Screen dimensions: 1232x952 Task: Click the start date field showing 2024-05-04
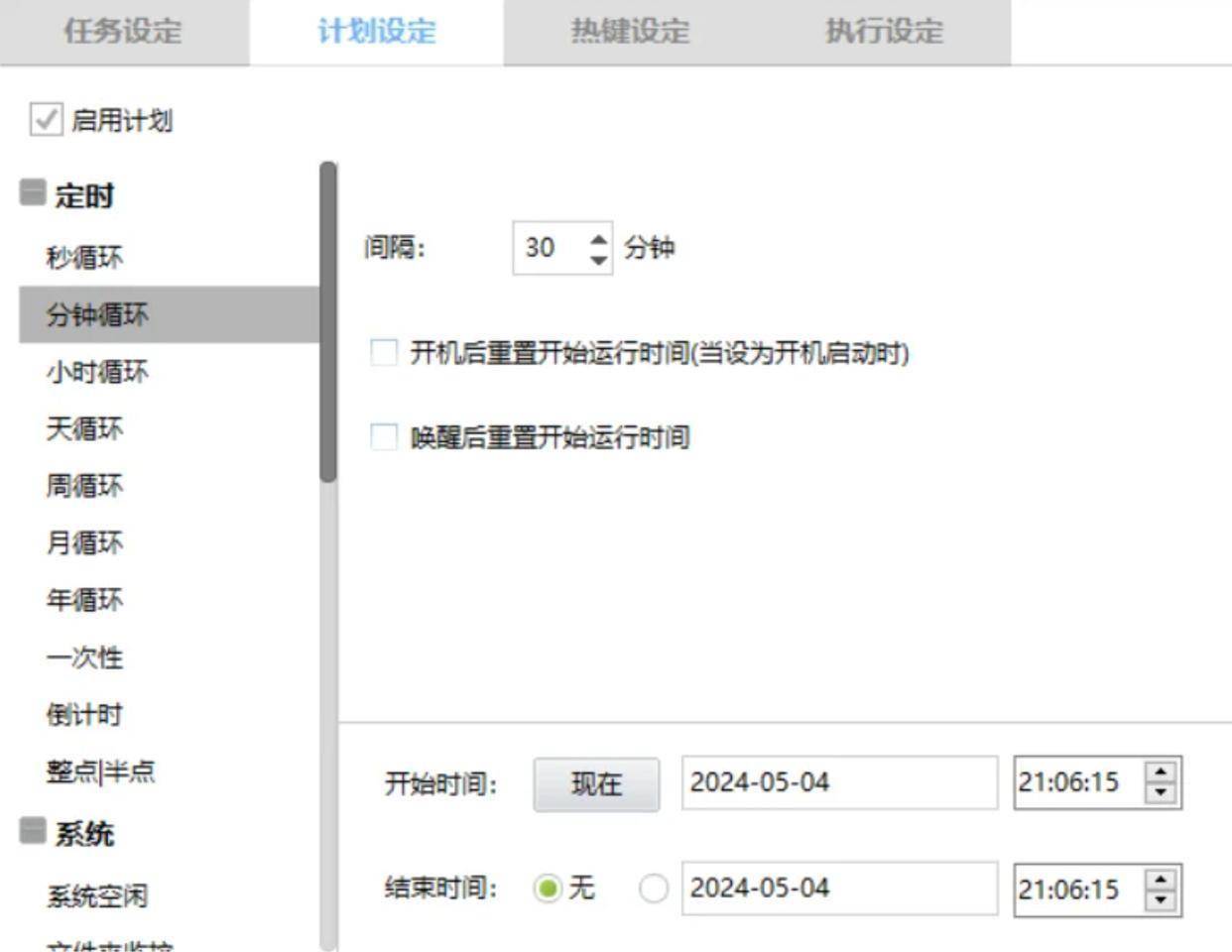pyautogui.click(x=838, y=782)
